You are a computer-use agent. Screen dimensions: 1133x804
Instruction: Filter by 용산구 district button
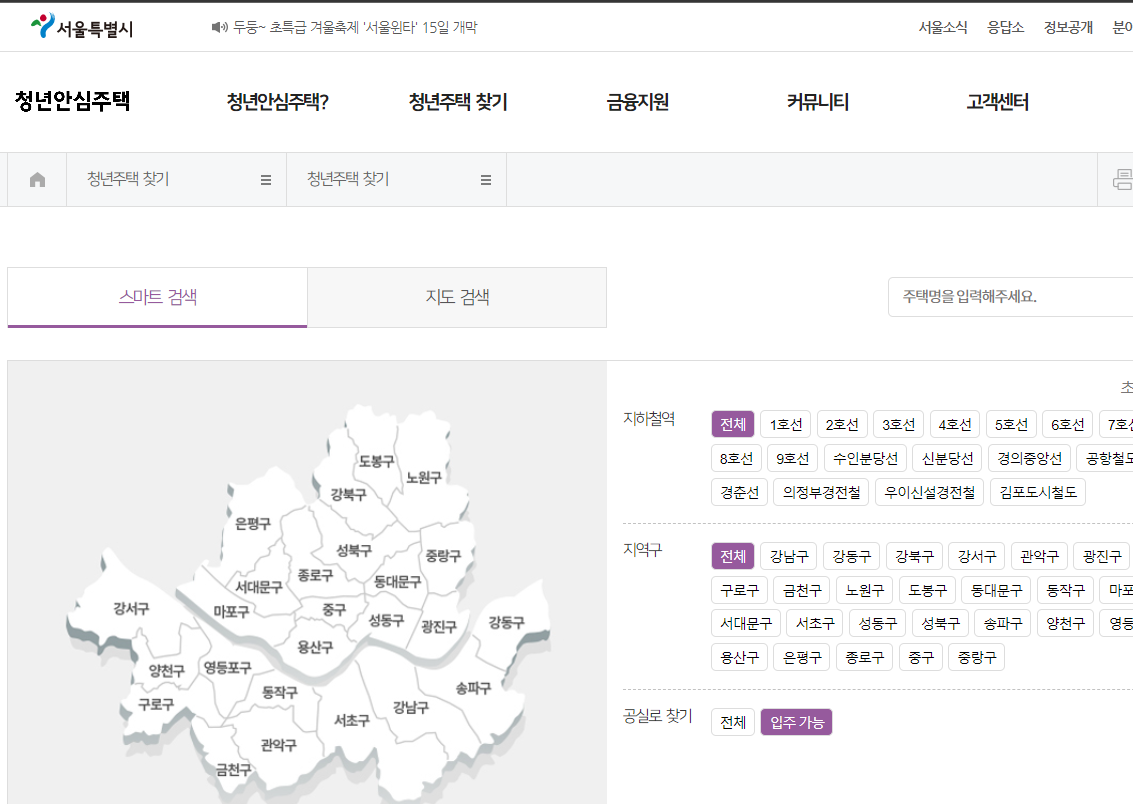tap(739, 657)
